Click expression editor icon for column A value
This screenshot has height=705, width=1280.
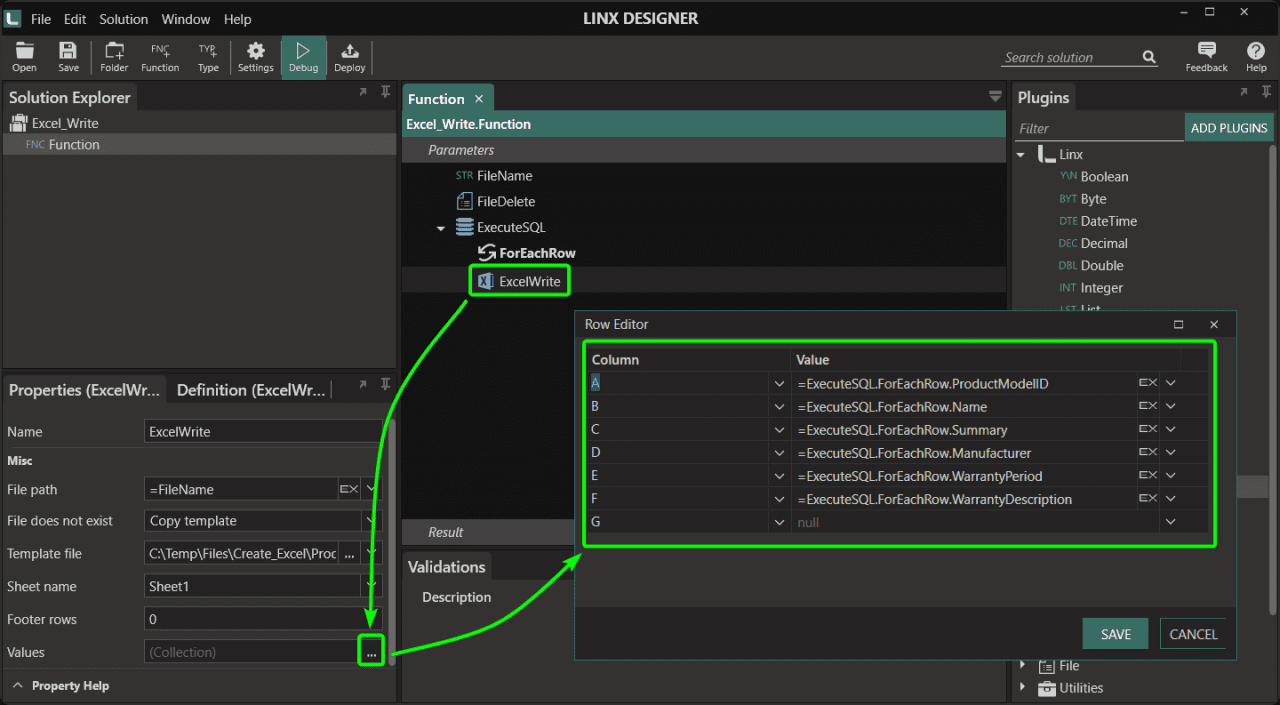click(1147, 383)
